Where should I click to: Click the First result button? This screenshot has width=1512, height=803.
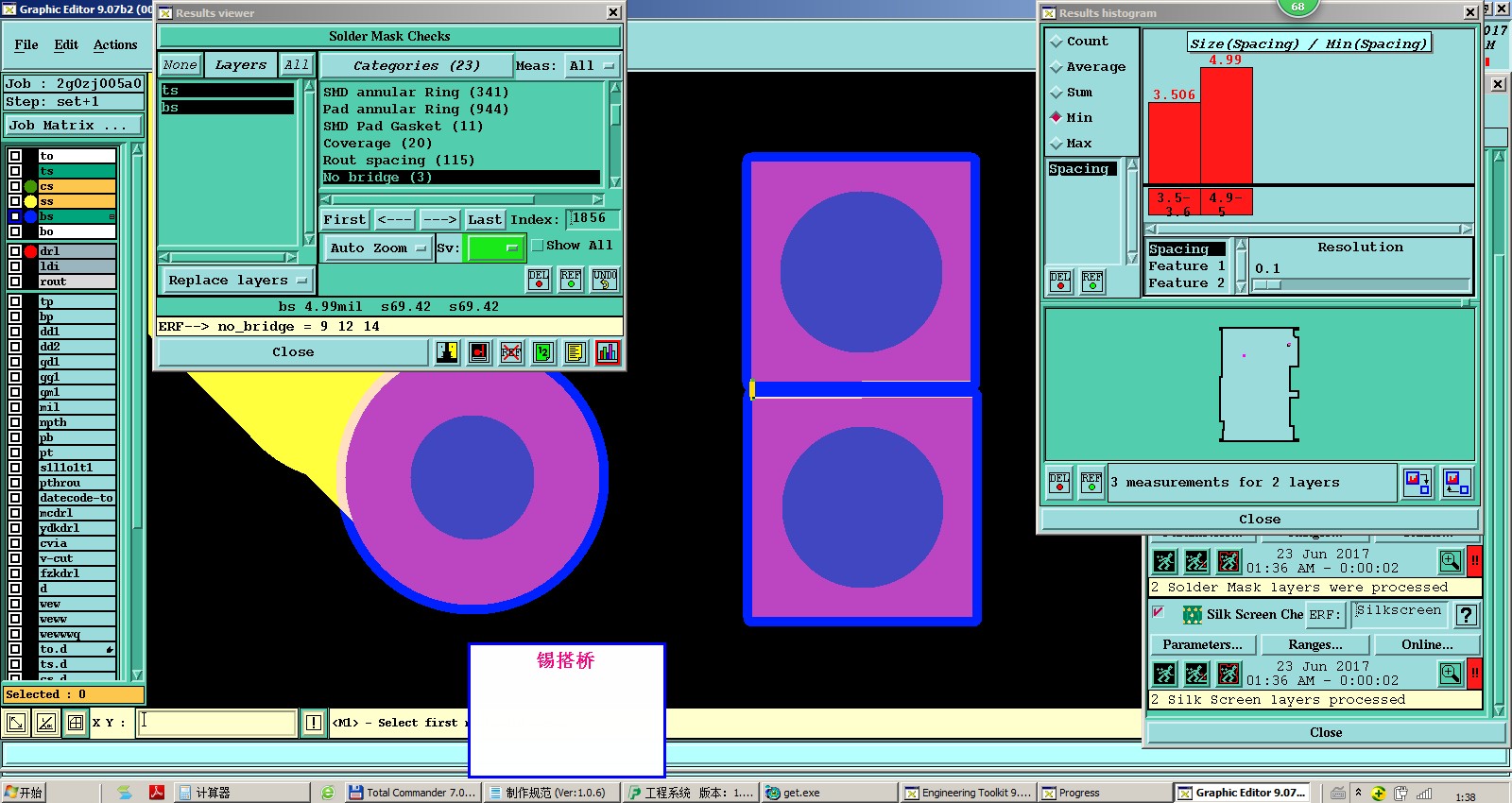tap(345, 220)
